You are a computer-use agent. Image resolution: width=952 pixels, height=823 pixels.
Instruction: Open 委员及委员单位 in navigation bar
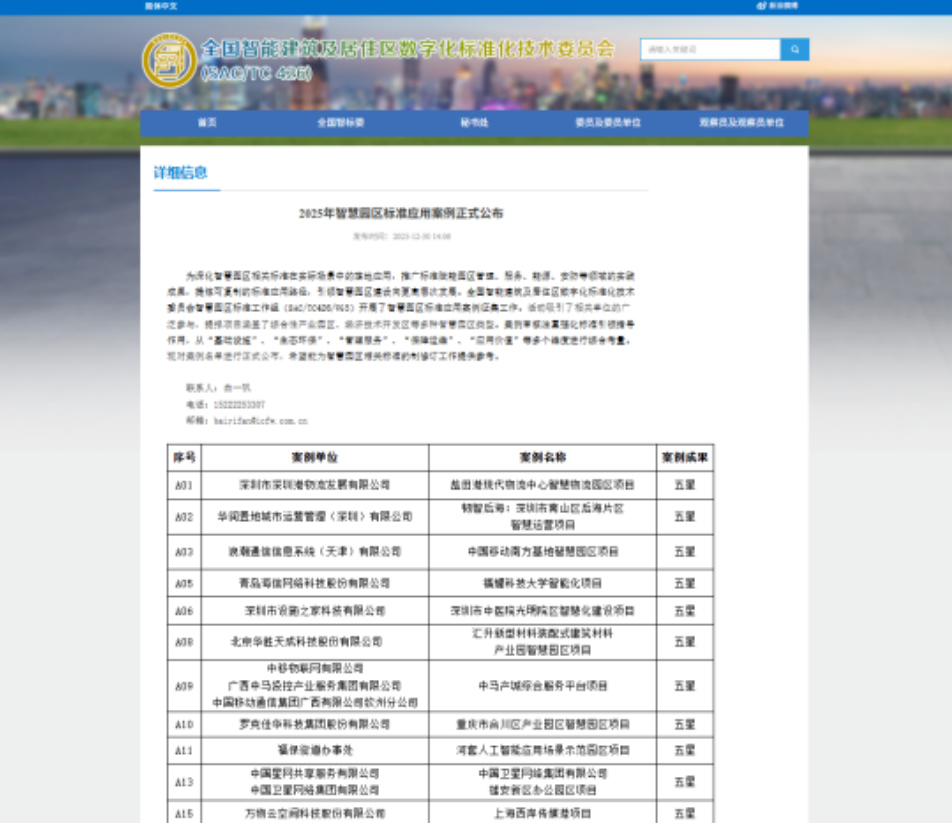click(608, 123)
